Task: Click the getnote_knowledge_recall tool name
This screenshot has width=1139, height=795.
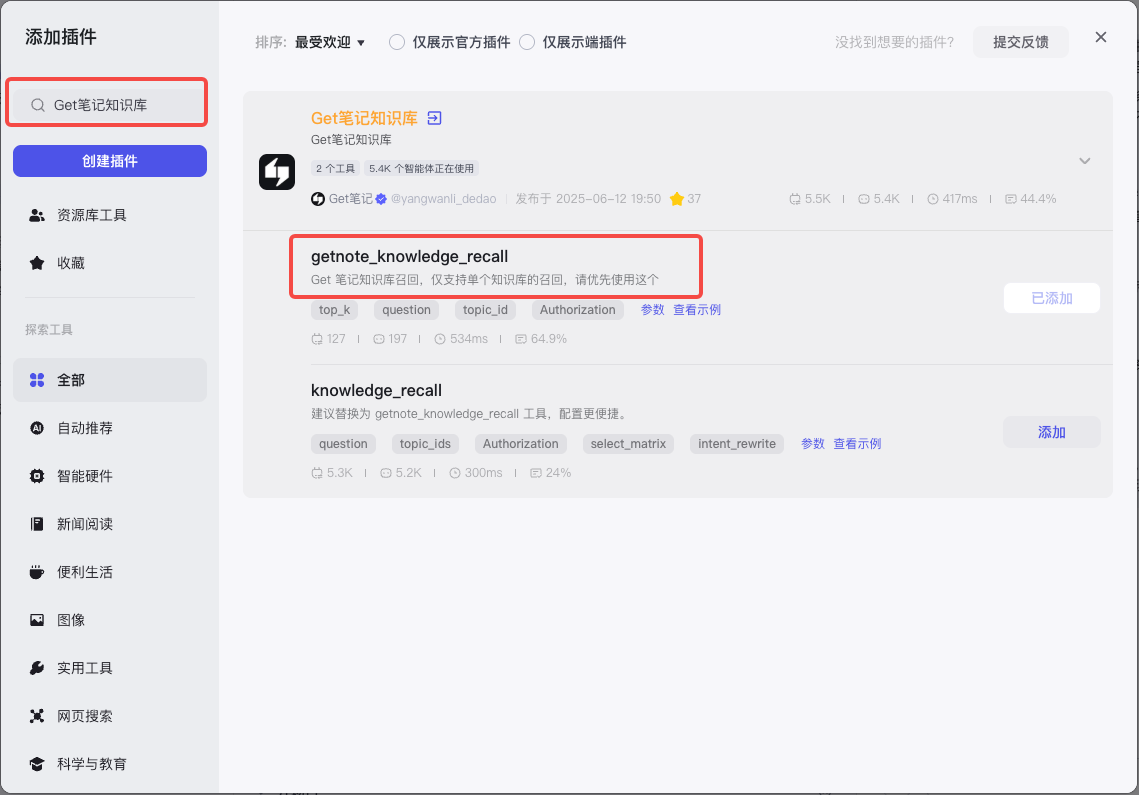Action: [409, 257]
